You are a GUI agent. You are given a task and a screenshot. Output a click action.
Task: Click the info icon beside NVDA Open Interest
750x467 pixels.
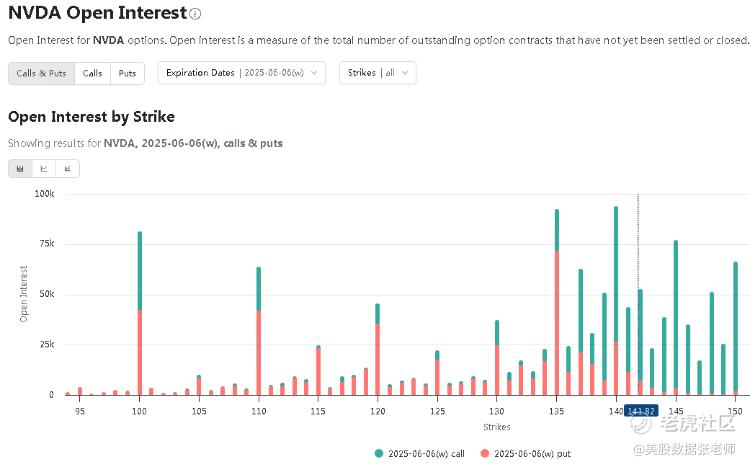(x=195, y=14)
